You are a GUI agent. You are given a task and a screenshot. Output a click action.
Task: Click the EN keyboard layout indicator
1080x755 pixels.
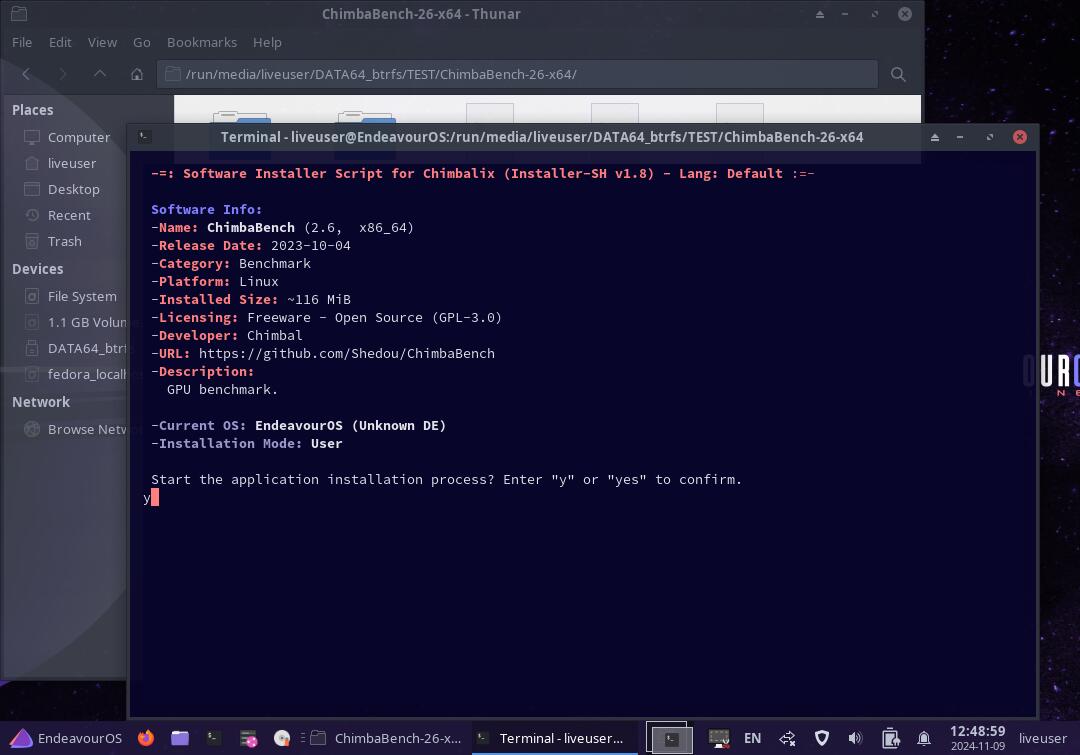pos(752,738)
